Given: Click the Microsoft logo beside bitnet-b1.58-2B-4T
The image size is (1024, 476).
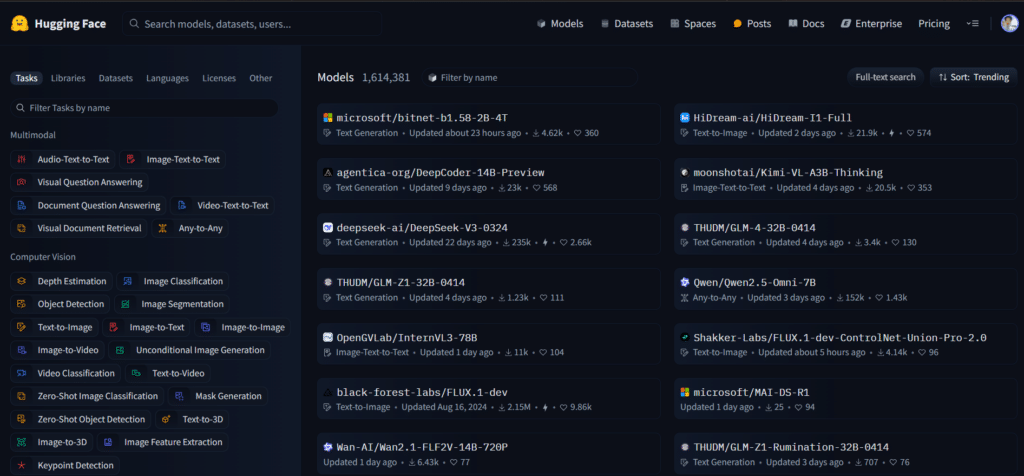Looking at the screenshot, I should (x=327, y=118).
